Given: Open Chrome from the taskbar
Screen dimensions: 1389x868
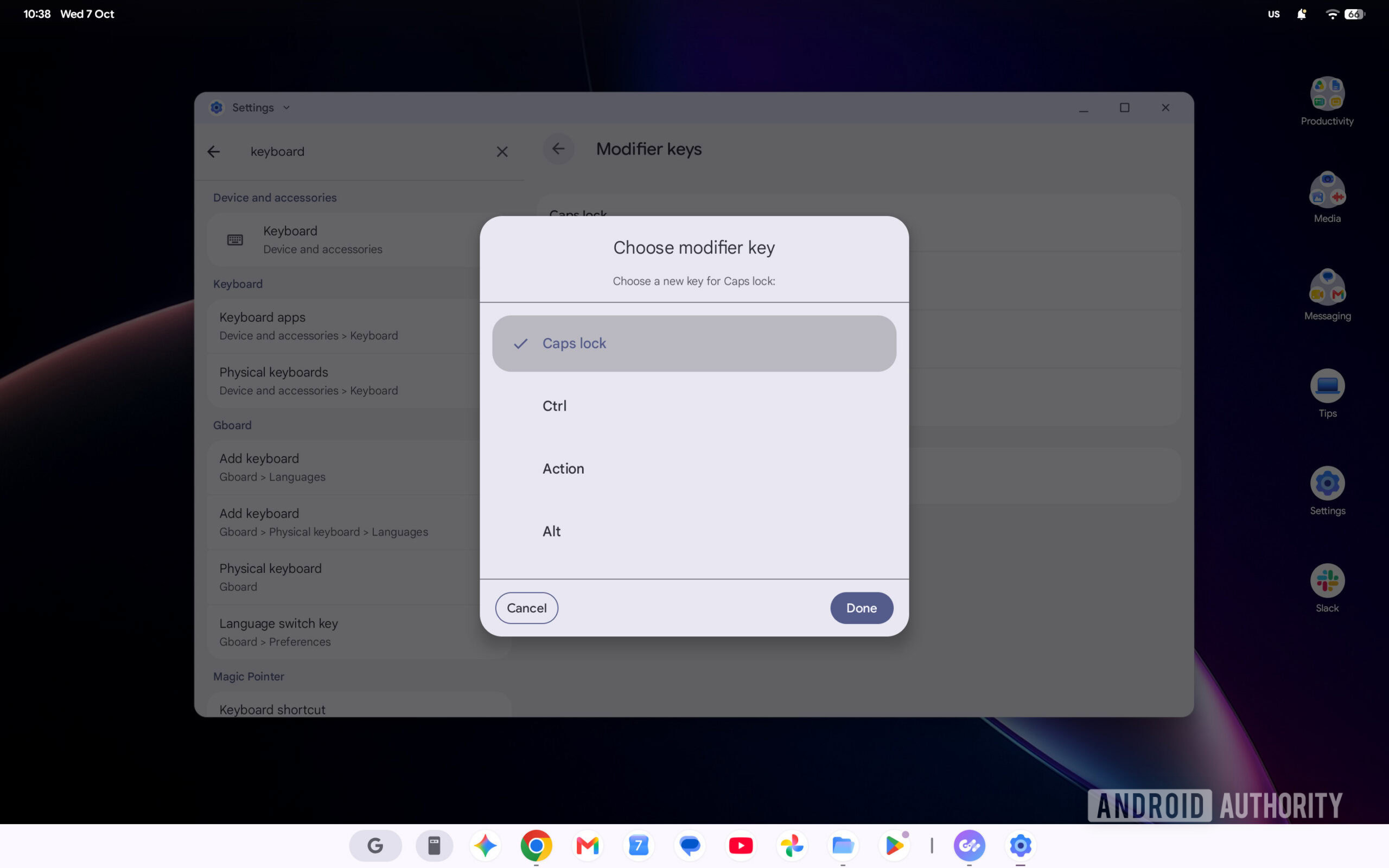Looking at the screenshot, I should click(536, 845).
